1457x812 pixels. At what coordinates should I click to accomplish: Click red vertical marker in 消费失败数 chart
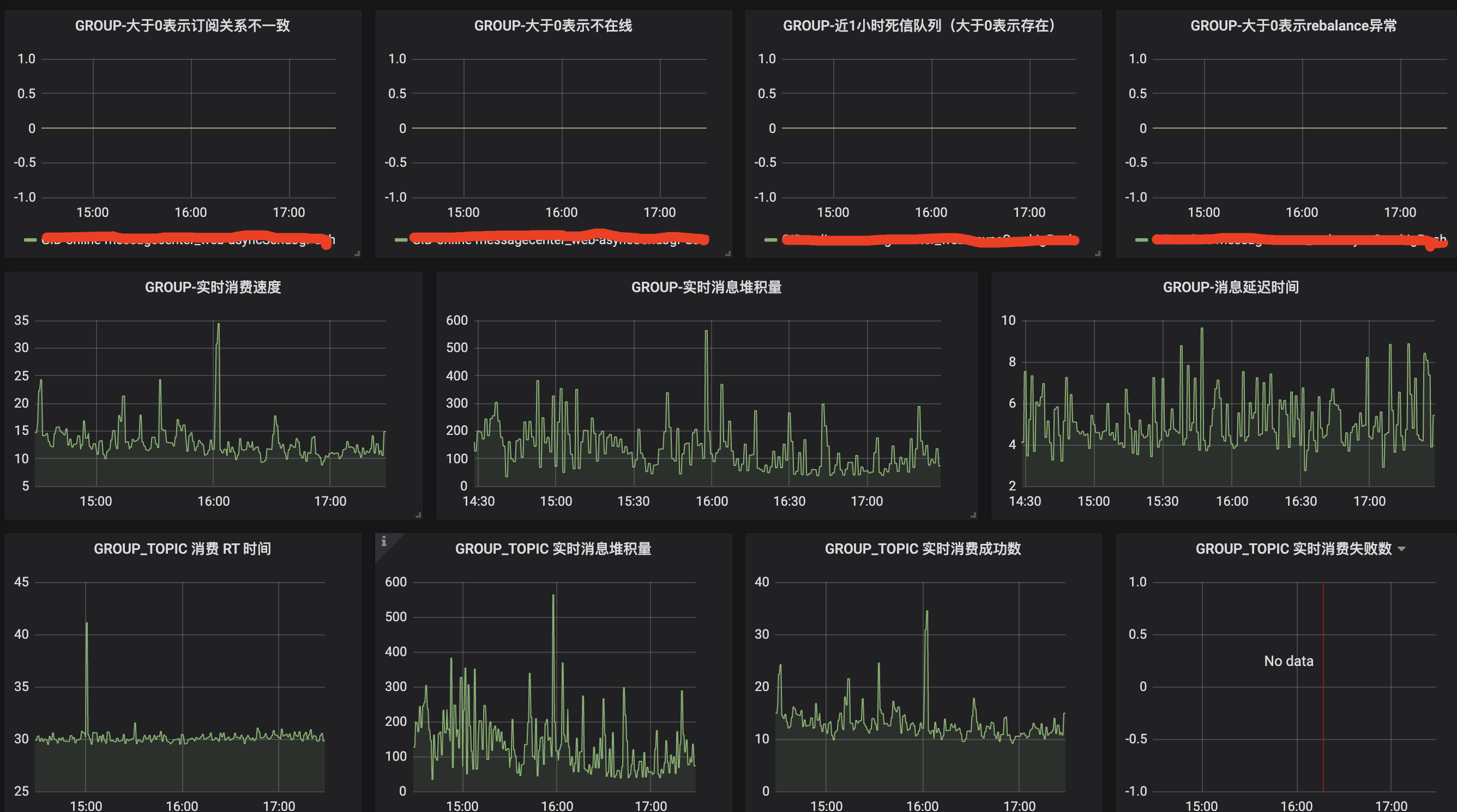click(x=1323, y=707)
